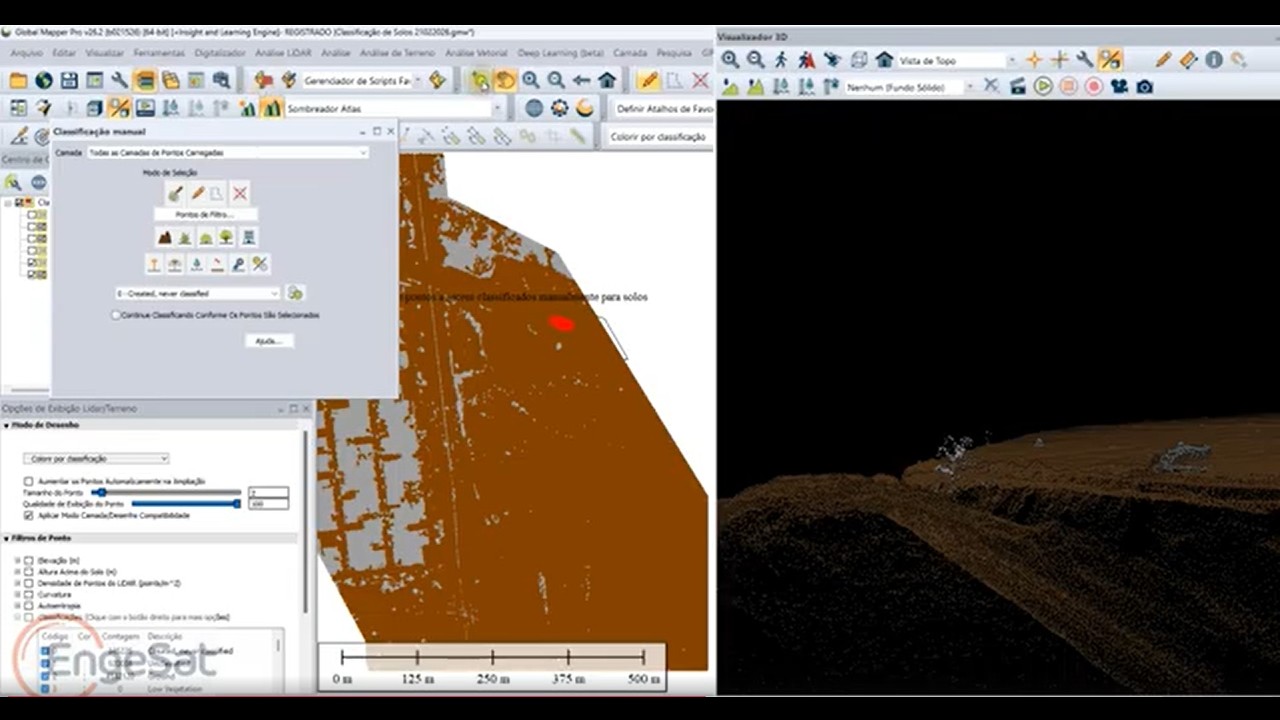The image size is (1280, 720).
Task: Click the red record button in 3D viewer
Action: click(1094, 86)
